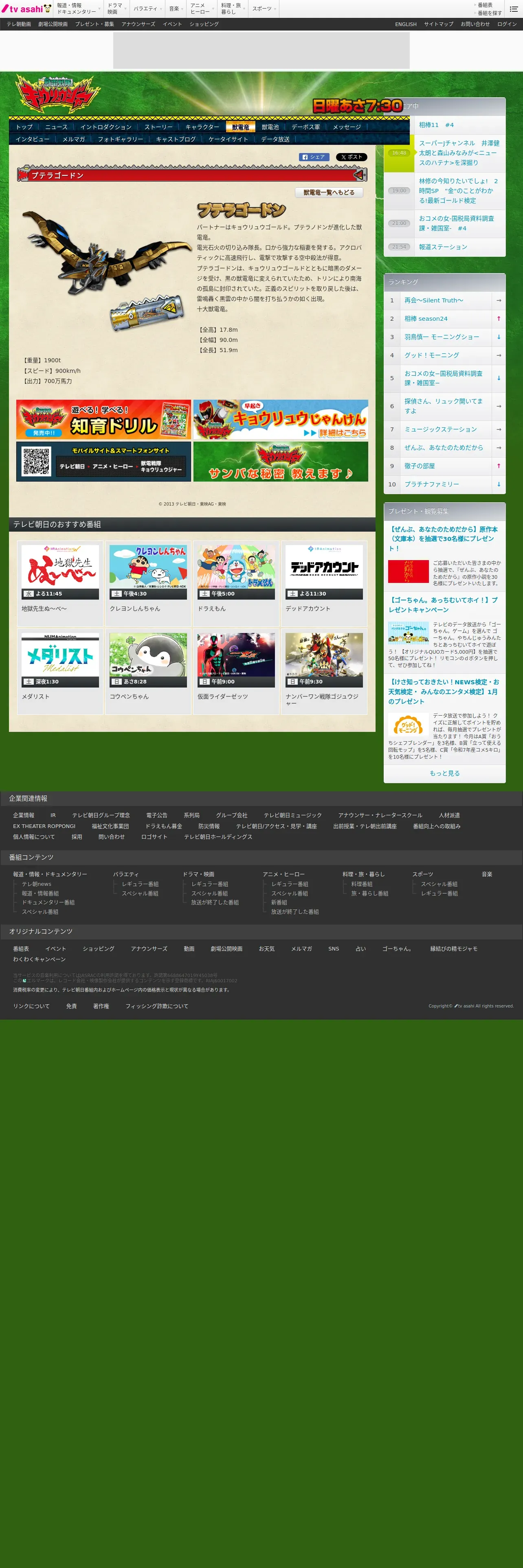Expand アニメ ヒーロー dropdown
Screen dimensions: 523x1568
202,9
